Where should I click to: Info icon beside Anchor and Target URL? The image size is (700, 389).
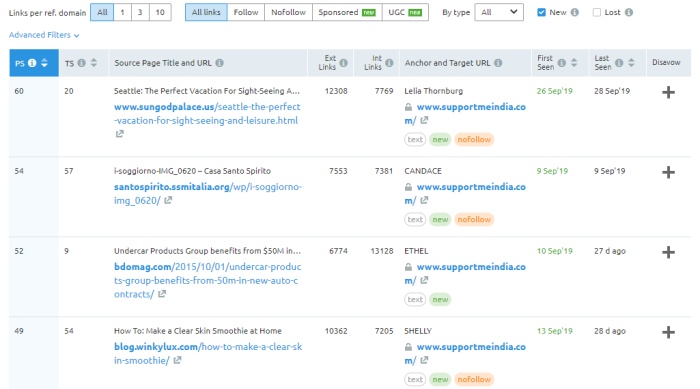[x=498, y=63]
